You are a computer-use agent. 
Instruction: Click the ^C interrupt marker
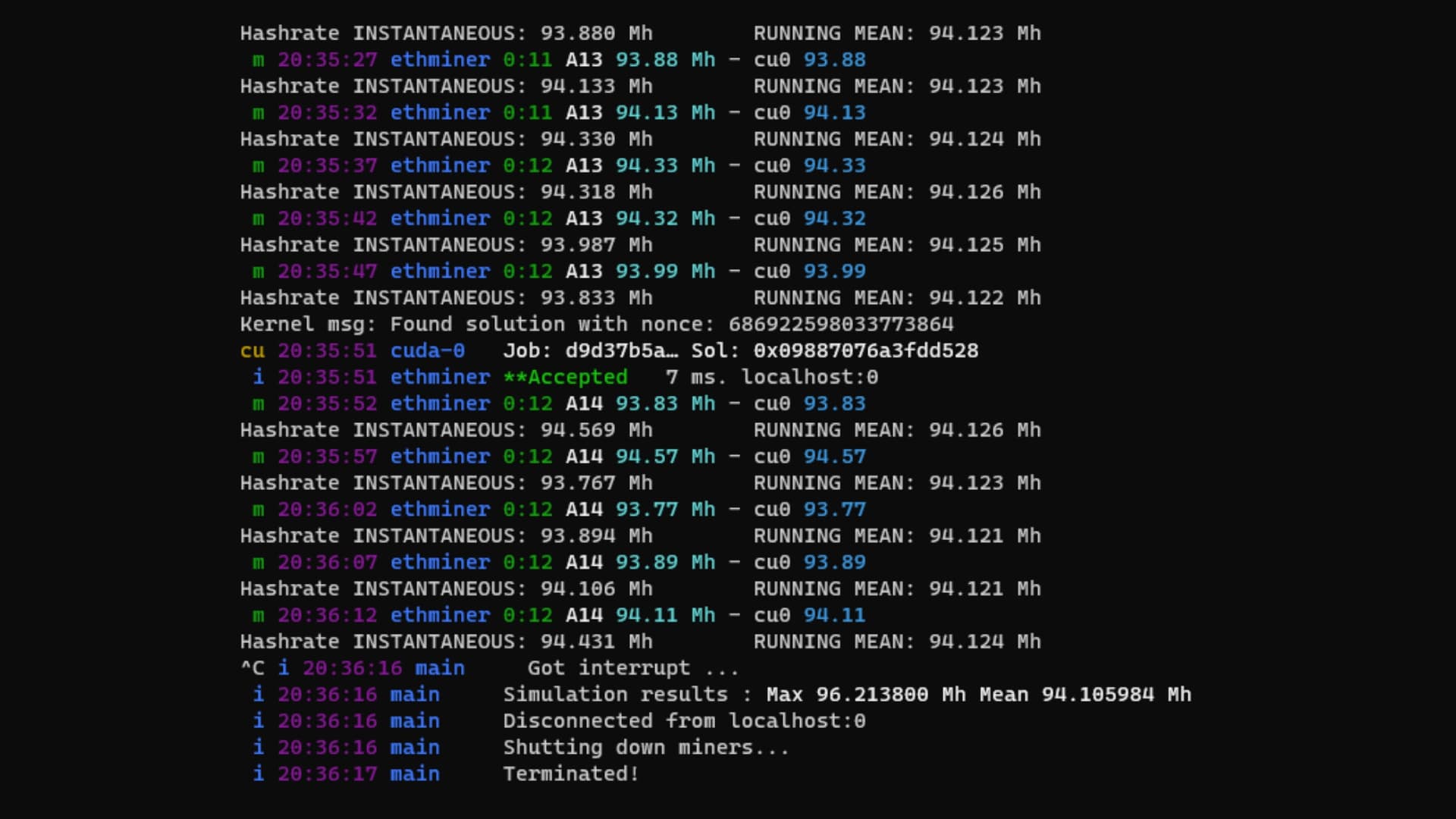[253, 668]
